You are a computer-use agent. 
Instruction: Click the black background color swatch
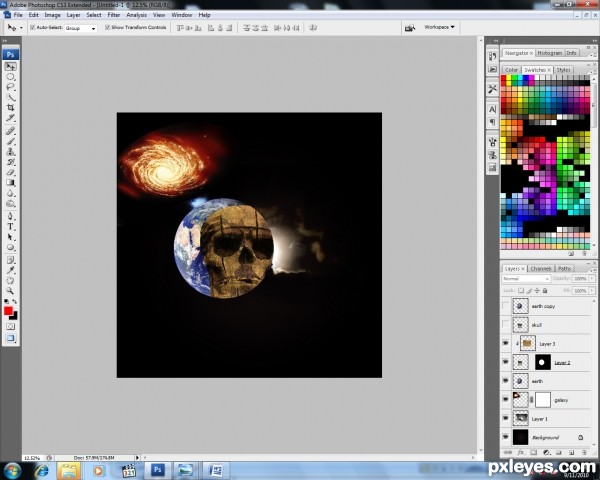[x=15, y=317]
